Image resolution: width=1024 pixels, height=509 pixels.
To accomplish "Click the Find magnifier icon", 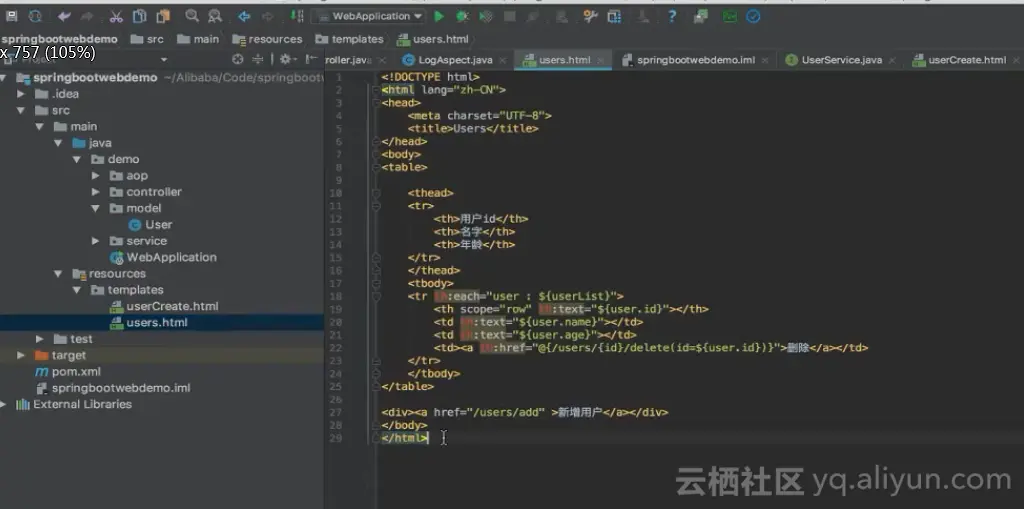I will point(191,16).
